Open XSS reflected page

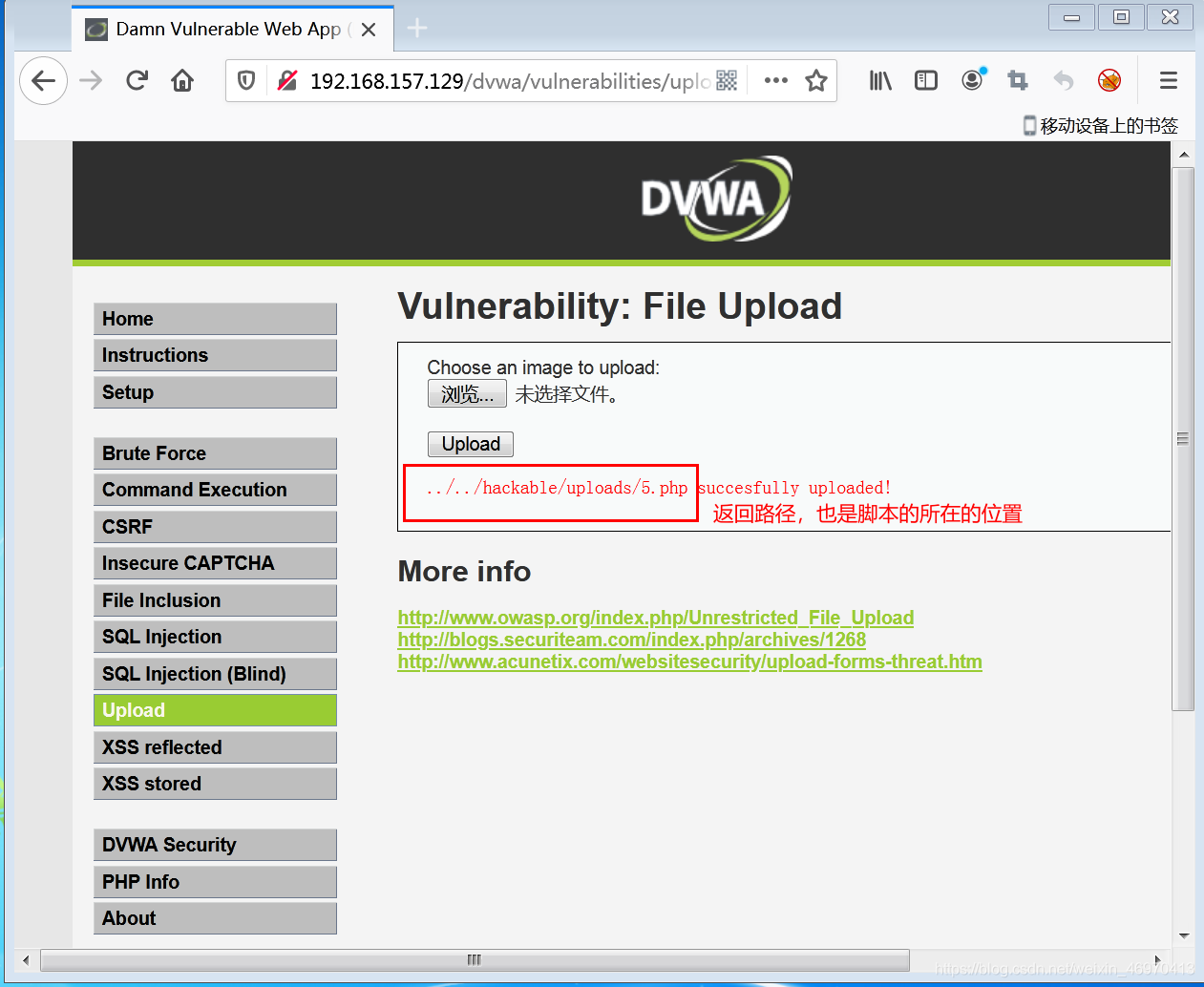tap(215, 747)
